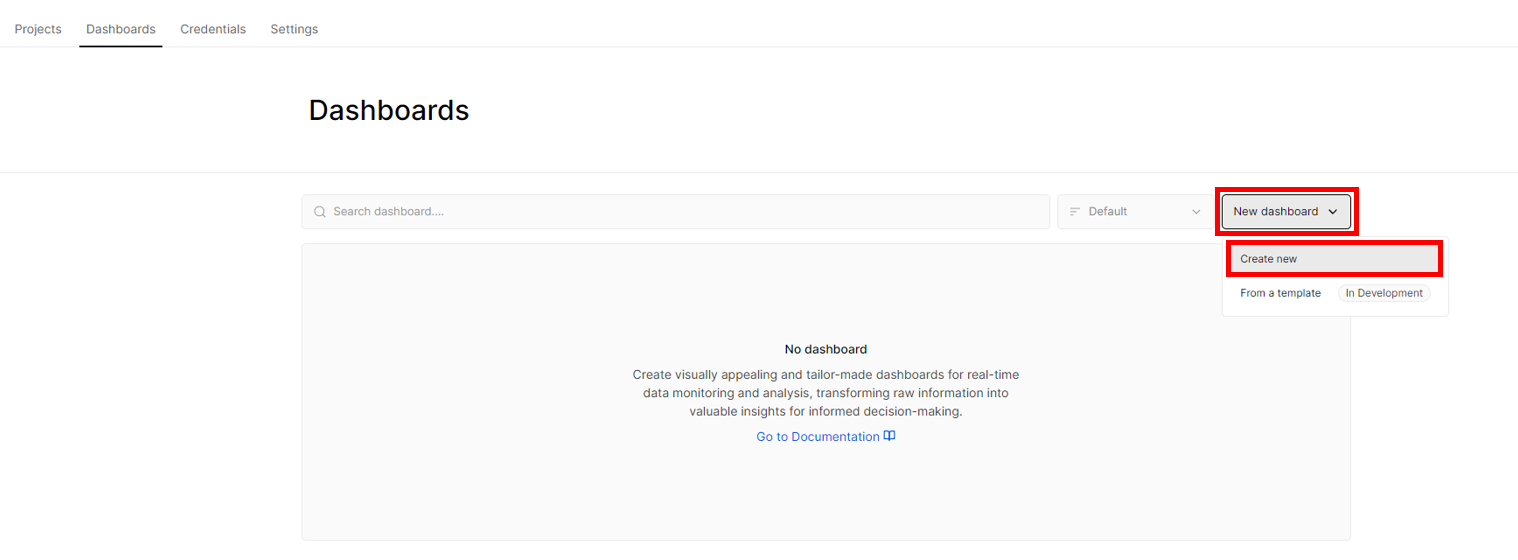Image resolution: width=1518 pixels, height=560 pixels.
Task: Open the Settings tab
Action: coord(294,29)
